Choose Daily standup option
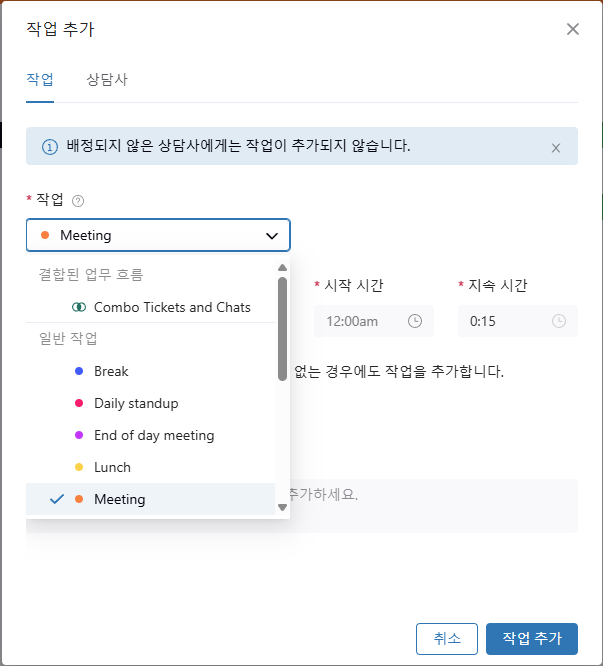The height and width of the screenshot is (666, 603). click(150, 403)
